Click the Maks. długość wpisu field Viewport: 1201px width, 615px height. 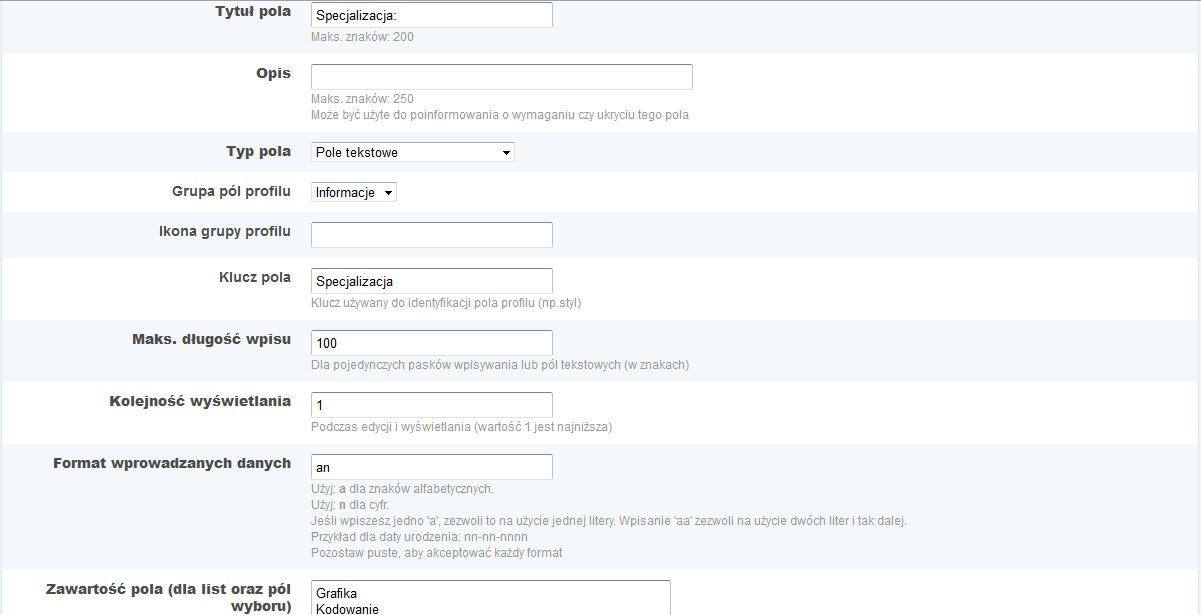[431, 343]
